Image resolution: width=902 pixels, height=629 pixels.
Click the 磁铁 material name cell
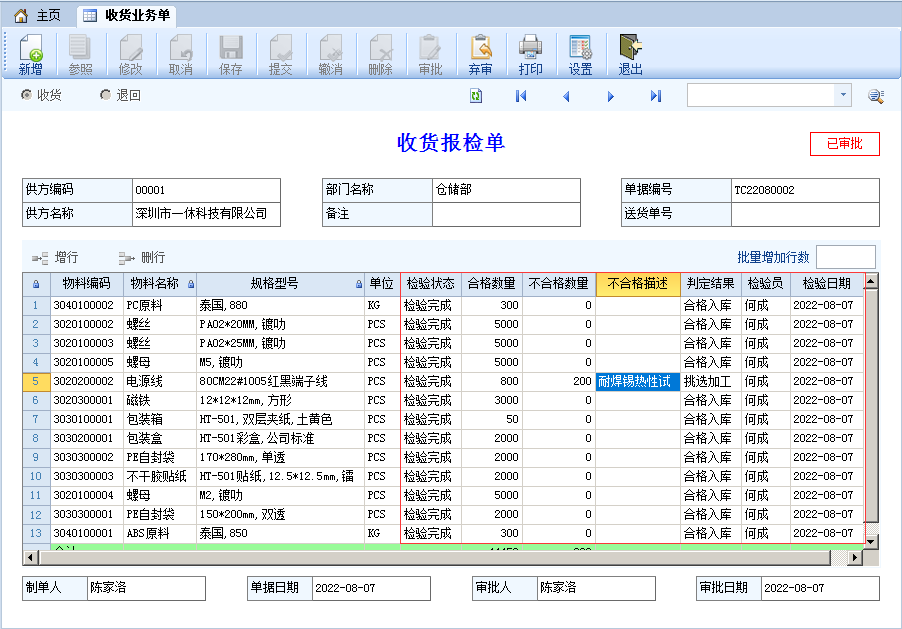point(159,401)
